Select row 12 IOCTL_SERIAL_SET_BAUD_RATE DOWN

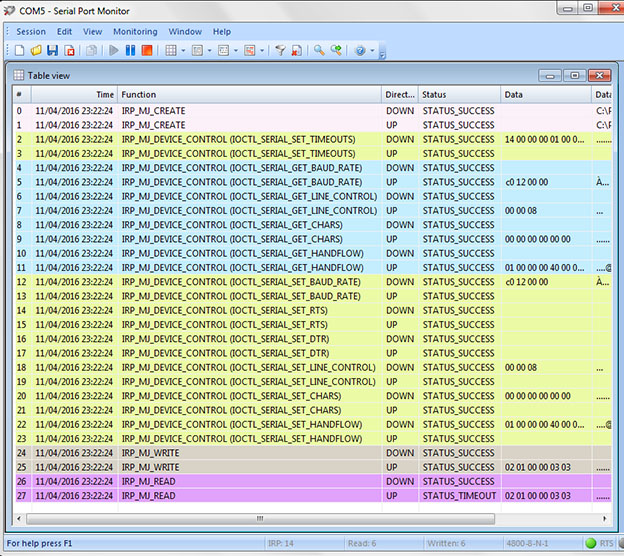(x=312, y=282)
